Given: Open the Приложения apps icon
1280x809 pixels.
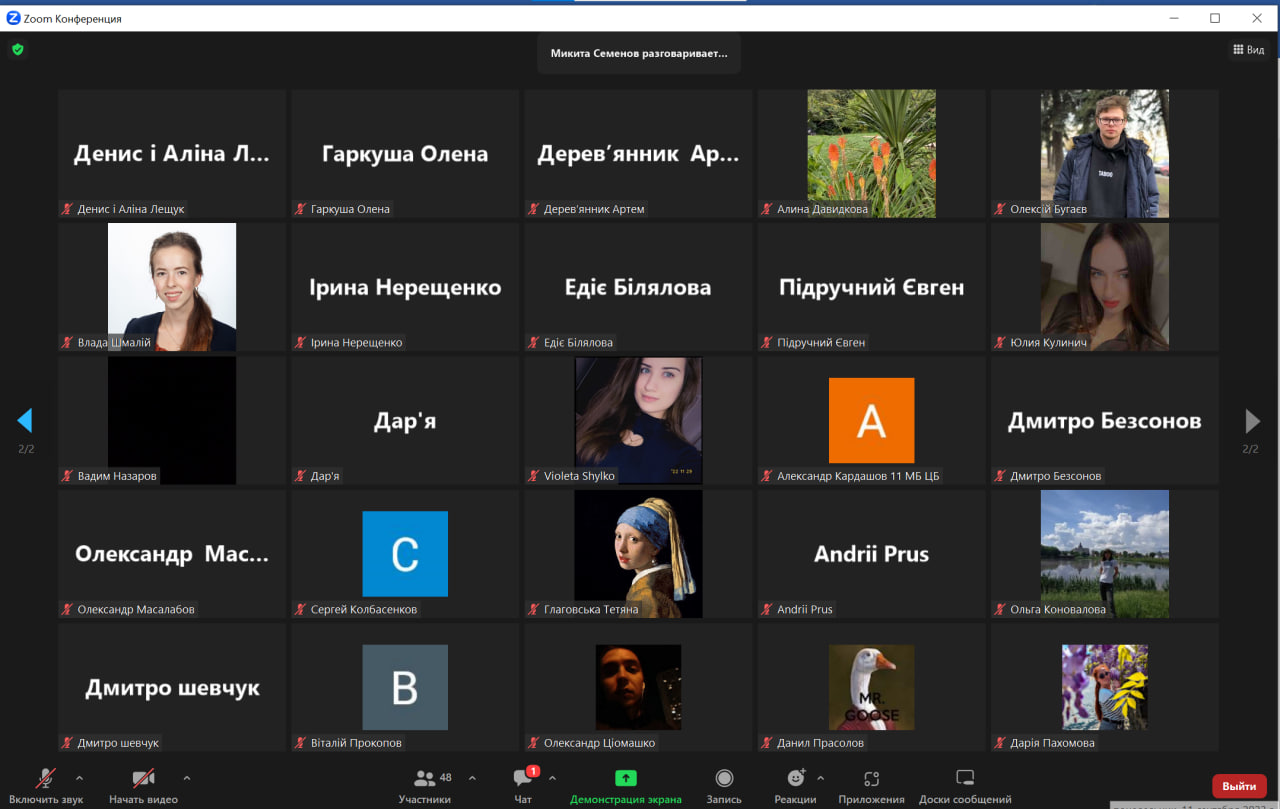Looking at the screenshot, I should click(x=871, y=779).
